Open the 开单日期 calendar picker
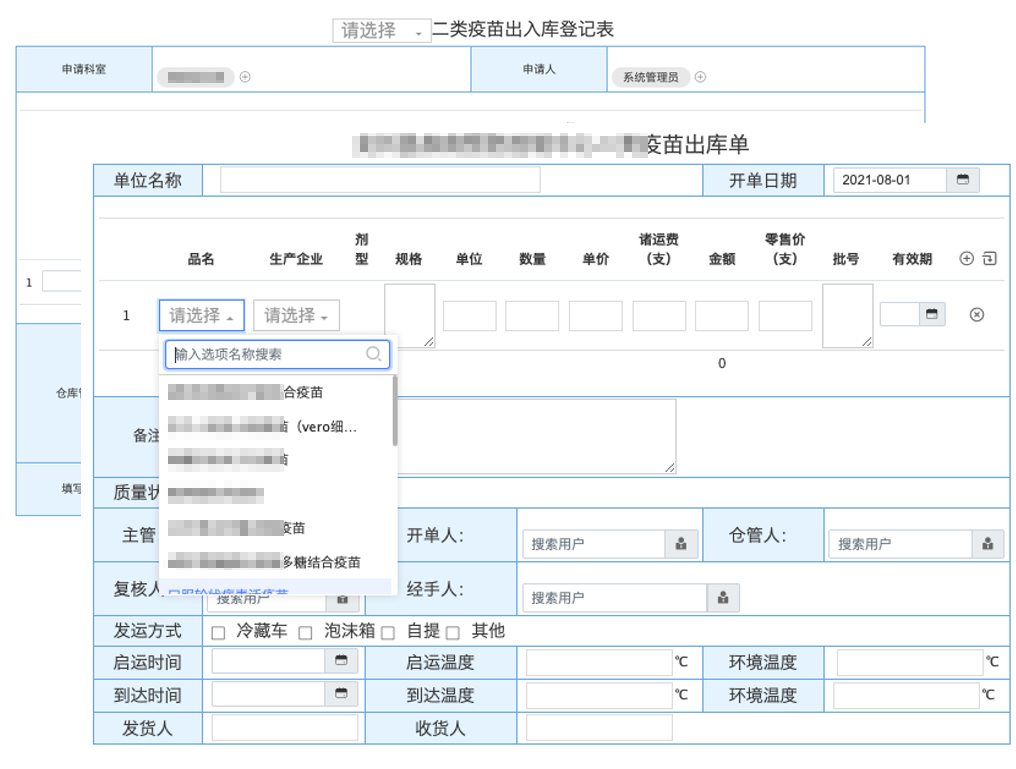Image resolution: width=1016 pixels, height=769 pixels. tap(963, 180)
